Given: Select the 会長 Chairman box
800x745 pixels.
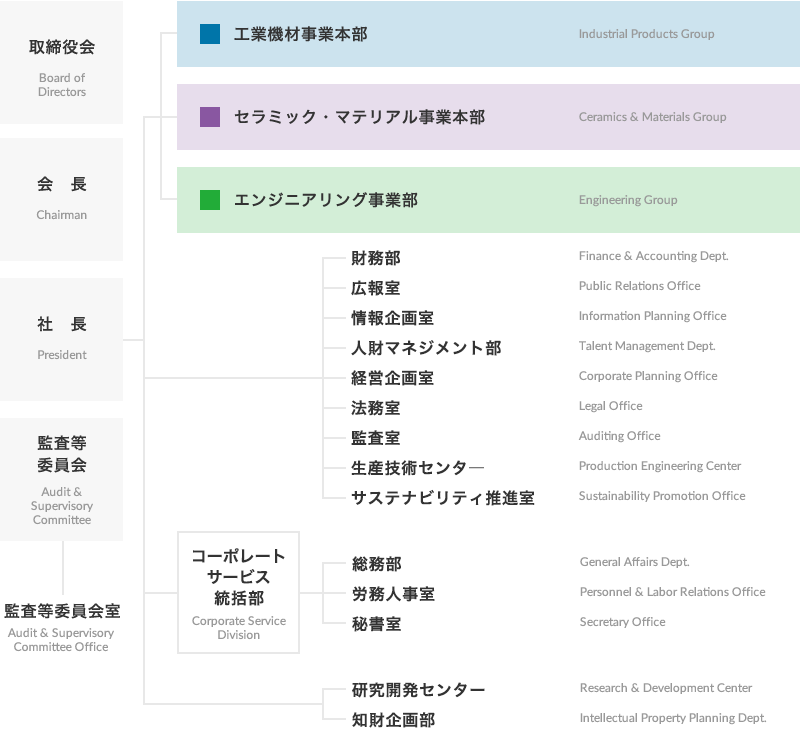Looking at the screenshot, I should 61,200.
